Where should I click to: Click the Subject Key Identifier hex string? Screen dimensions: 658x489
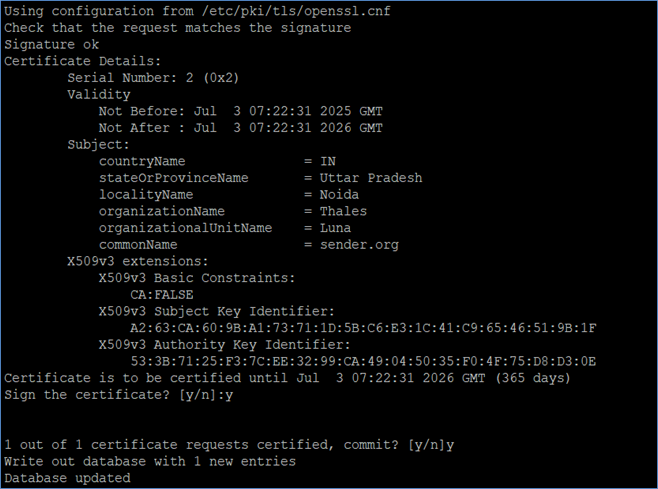[363, 328]
